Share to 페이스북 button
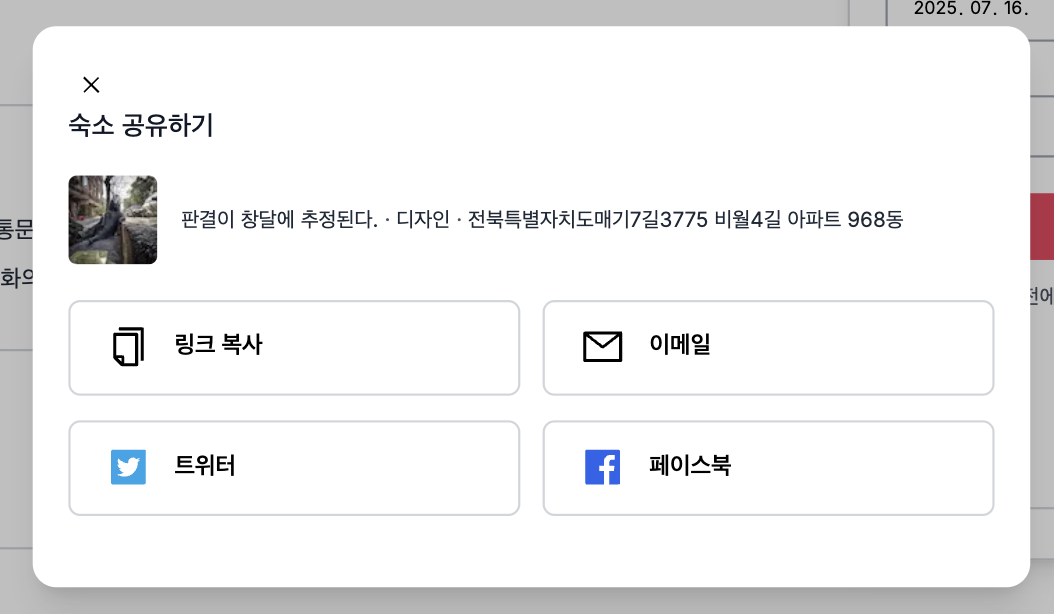Viewport: 1054px width, 614px height. click(768, 468)
